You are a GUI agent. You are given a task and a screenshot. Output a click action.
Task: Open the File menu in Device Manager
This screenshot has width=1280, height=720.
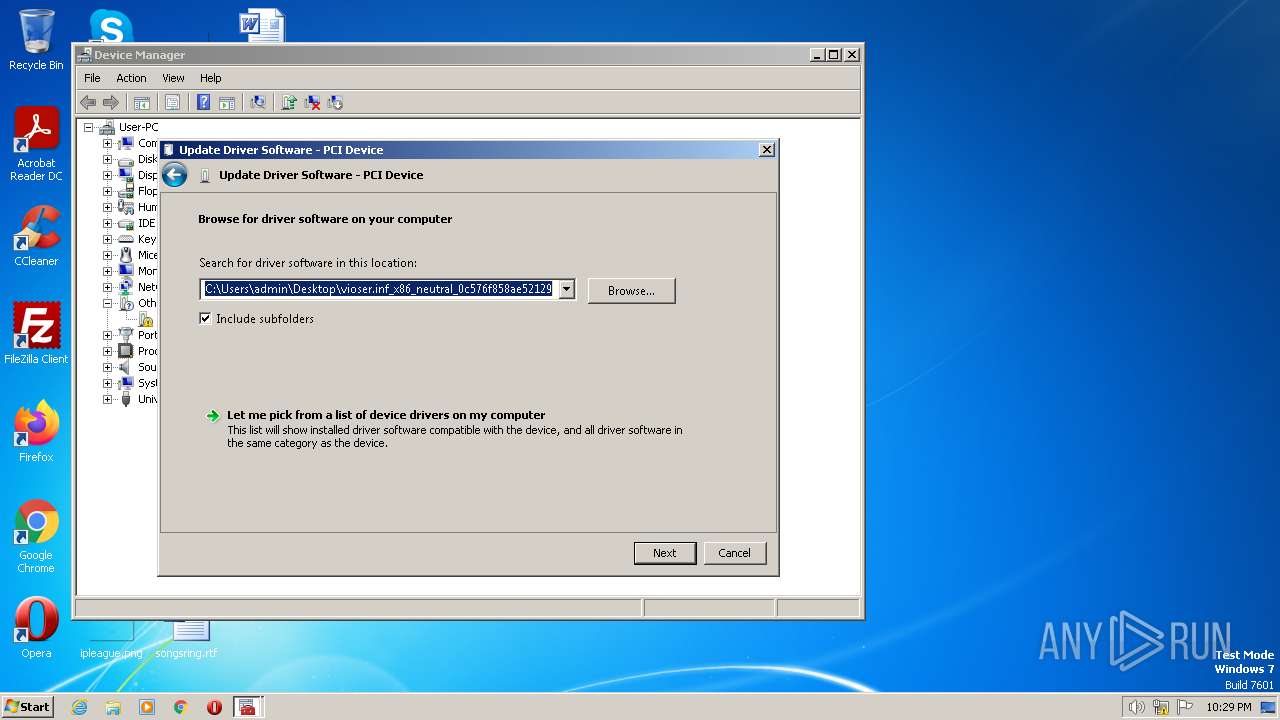click(92, 78)
